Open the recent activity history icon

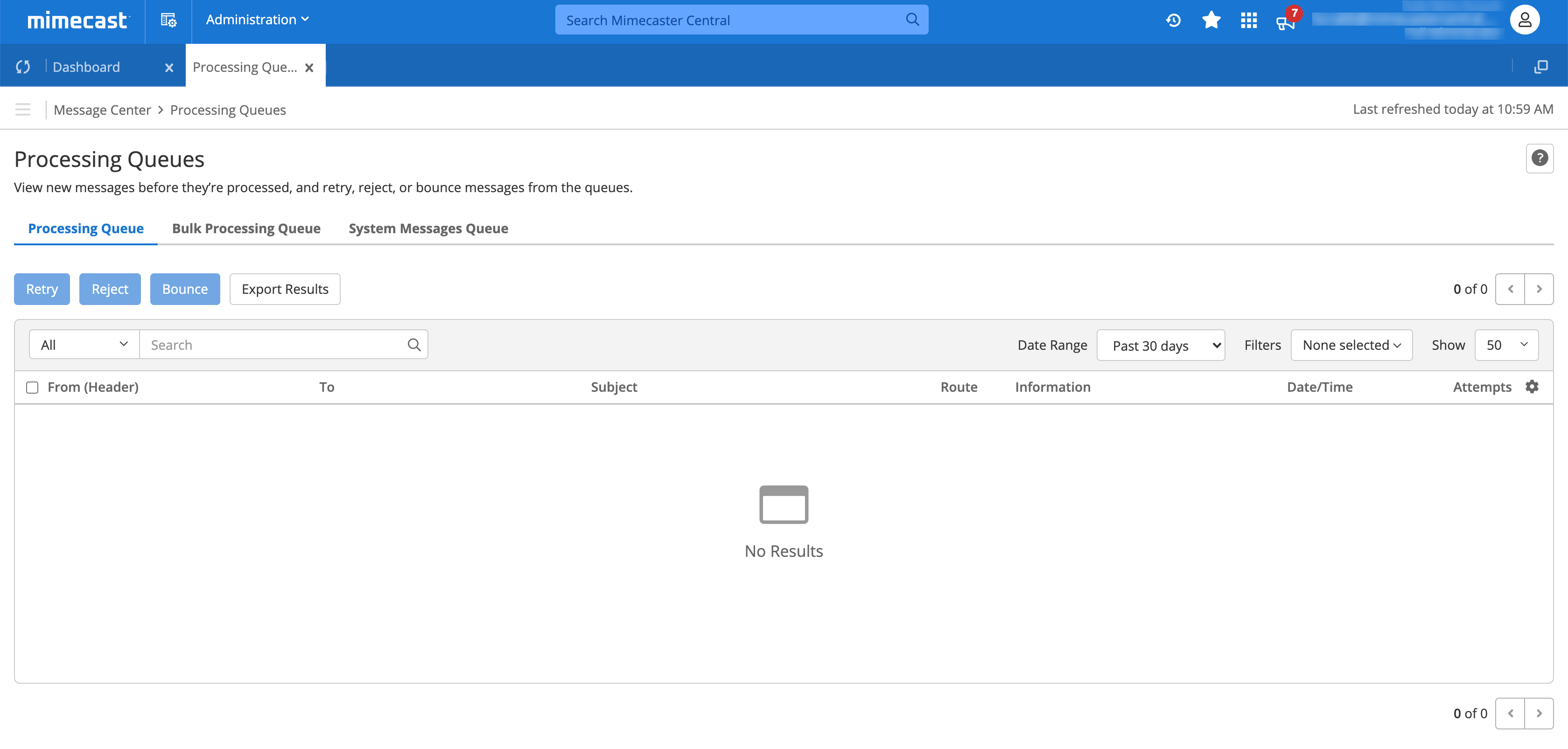point(1173,20)
